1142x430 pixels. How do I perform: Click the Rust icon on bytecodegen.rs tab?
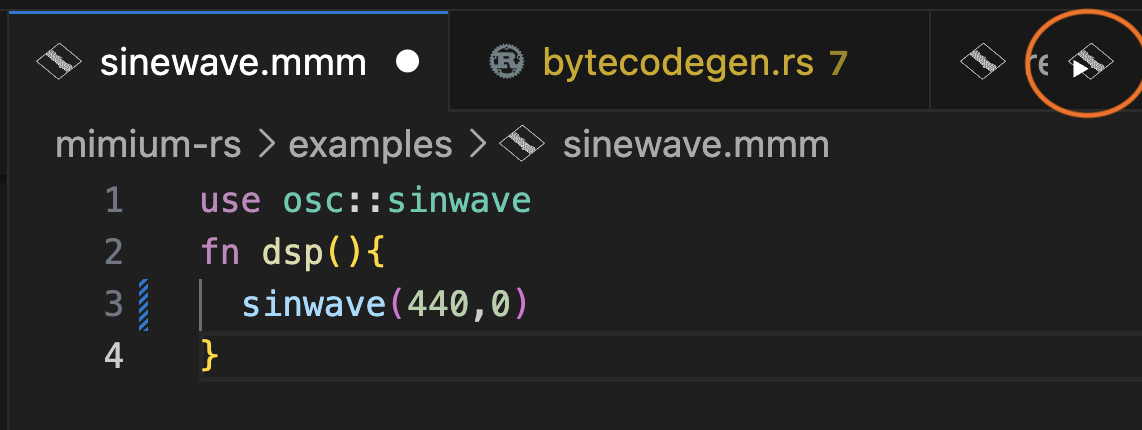pyautogui.click(x=507, y=63)
